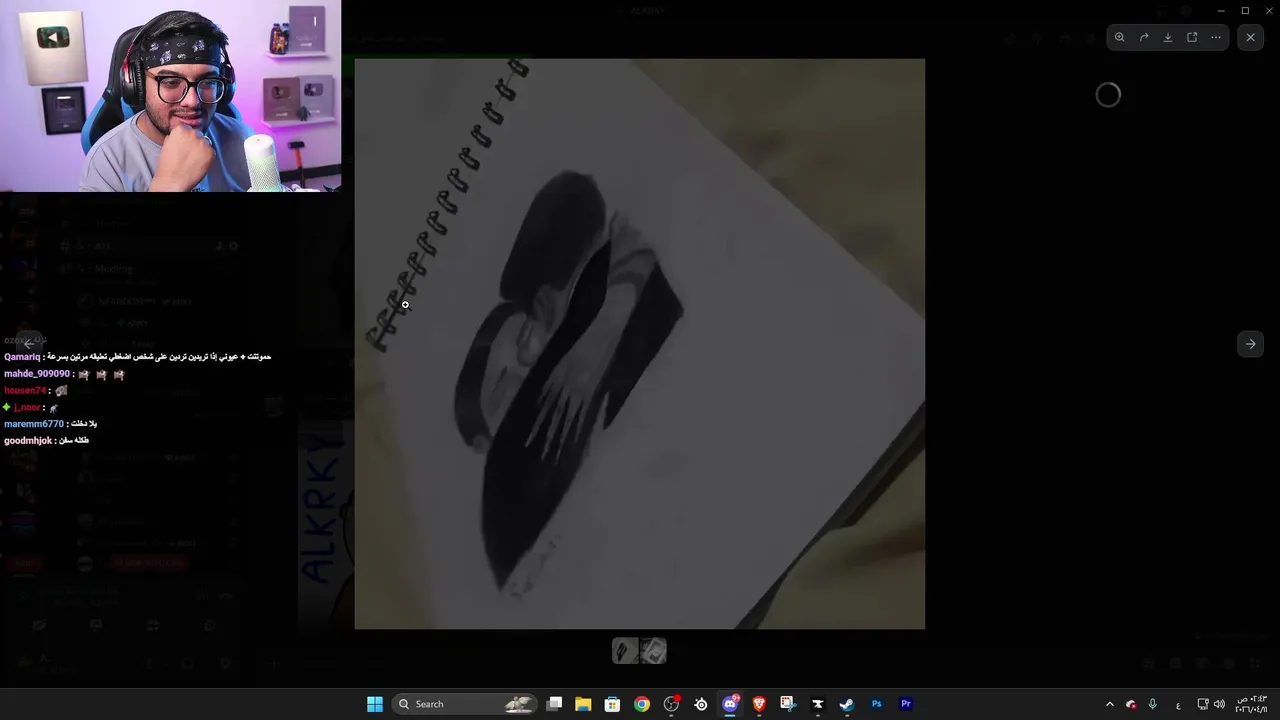Open Steam from the taskbar
Viewport: 1280px width, 720px height.
[847, 704]
